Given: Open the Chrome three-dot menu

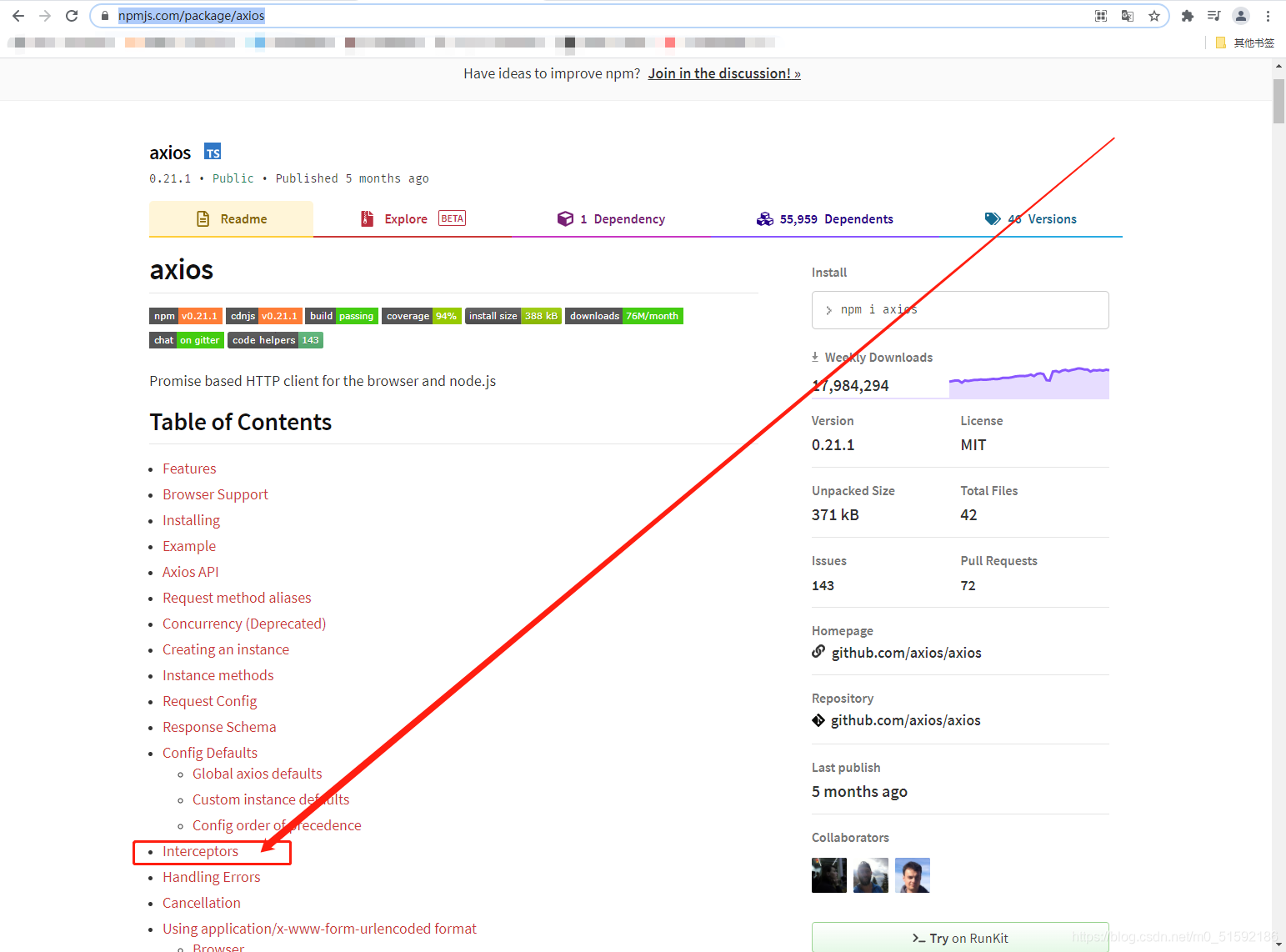Looking at the screenshot, I should coord(1268,16).
